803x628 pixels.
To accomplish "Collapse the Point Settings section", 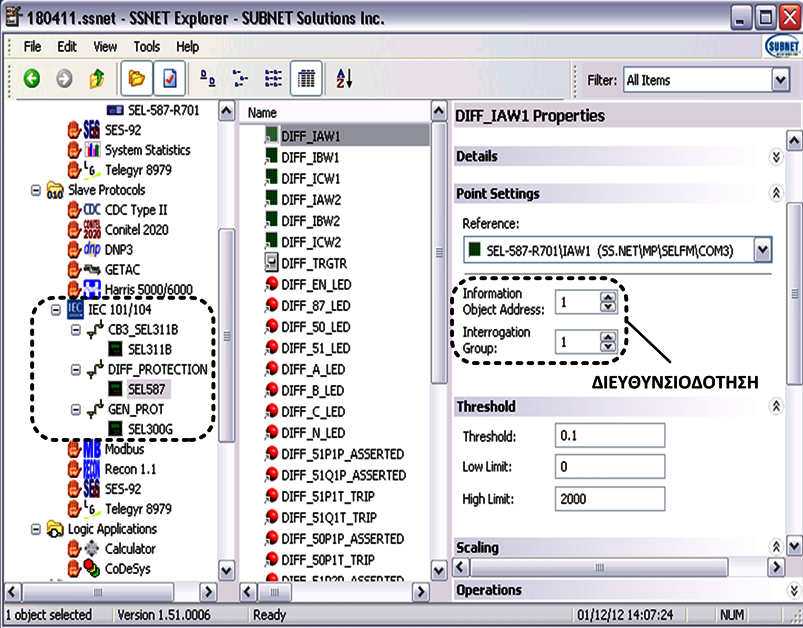I will [x=776, y=194].
